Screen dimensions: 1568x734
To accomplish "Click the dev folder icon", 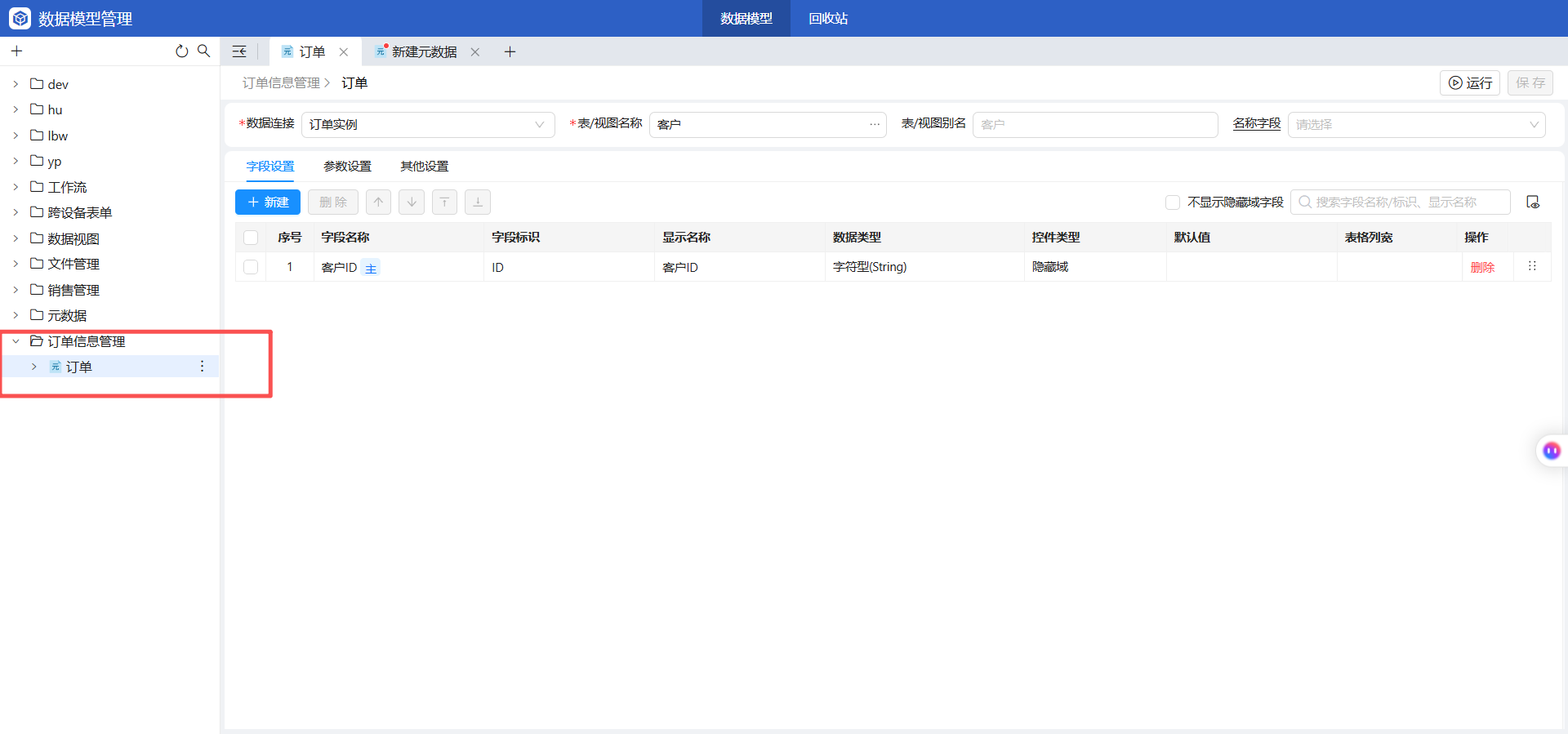I will coord(37,84).
